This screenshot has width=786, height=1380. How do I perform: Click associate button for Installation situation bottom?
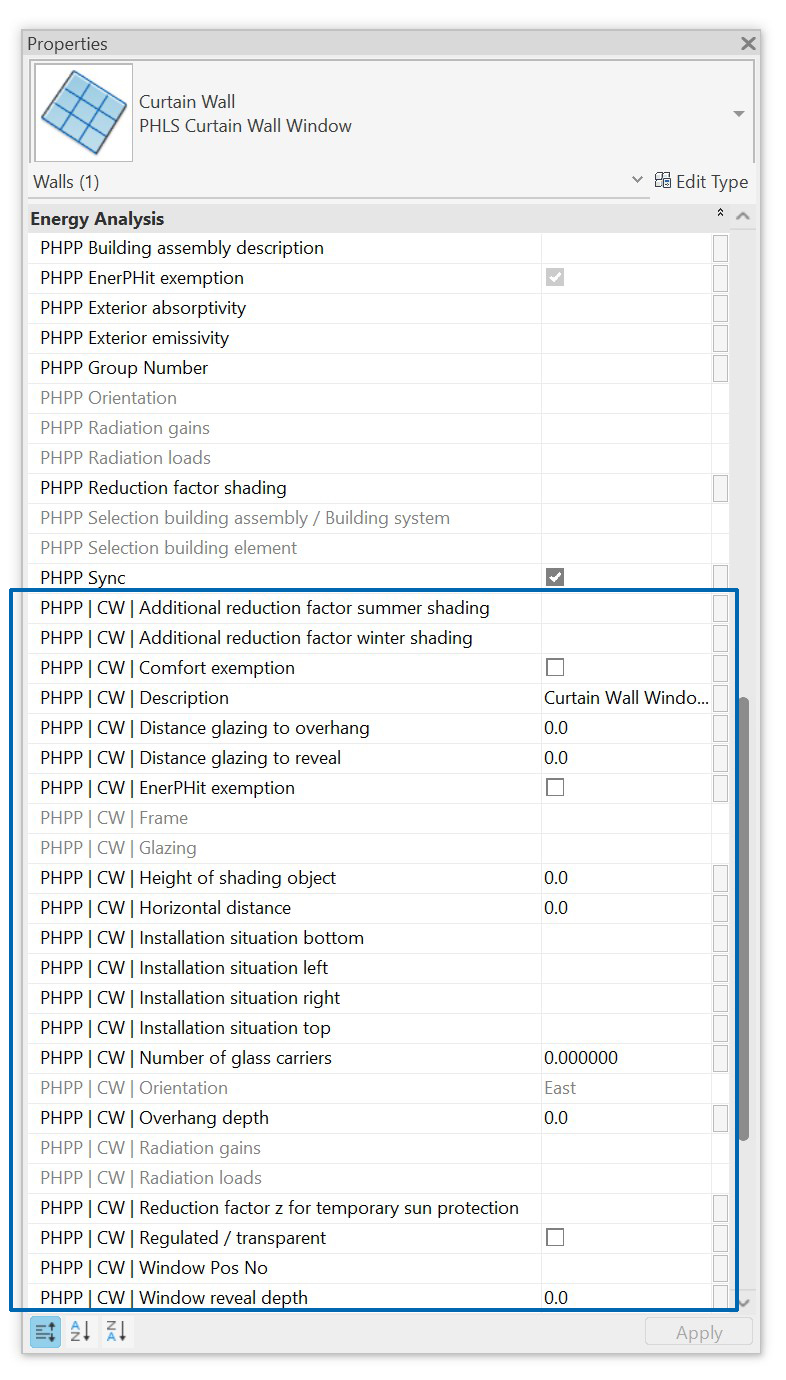[x=720, y=938]
